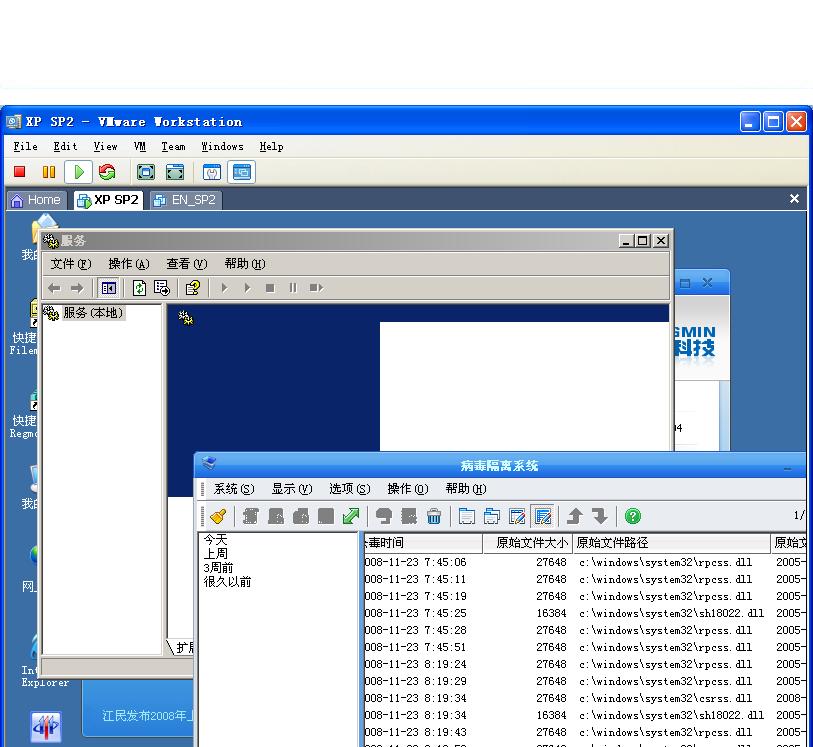Screen dimensions: 813x747
Task: Enter full screen mode from VMware toolbar
Action: pyautogui.click(x=146, y=172)
